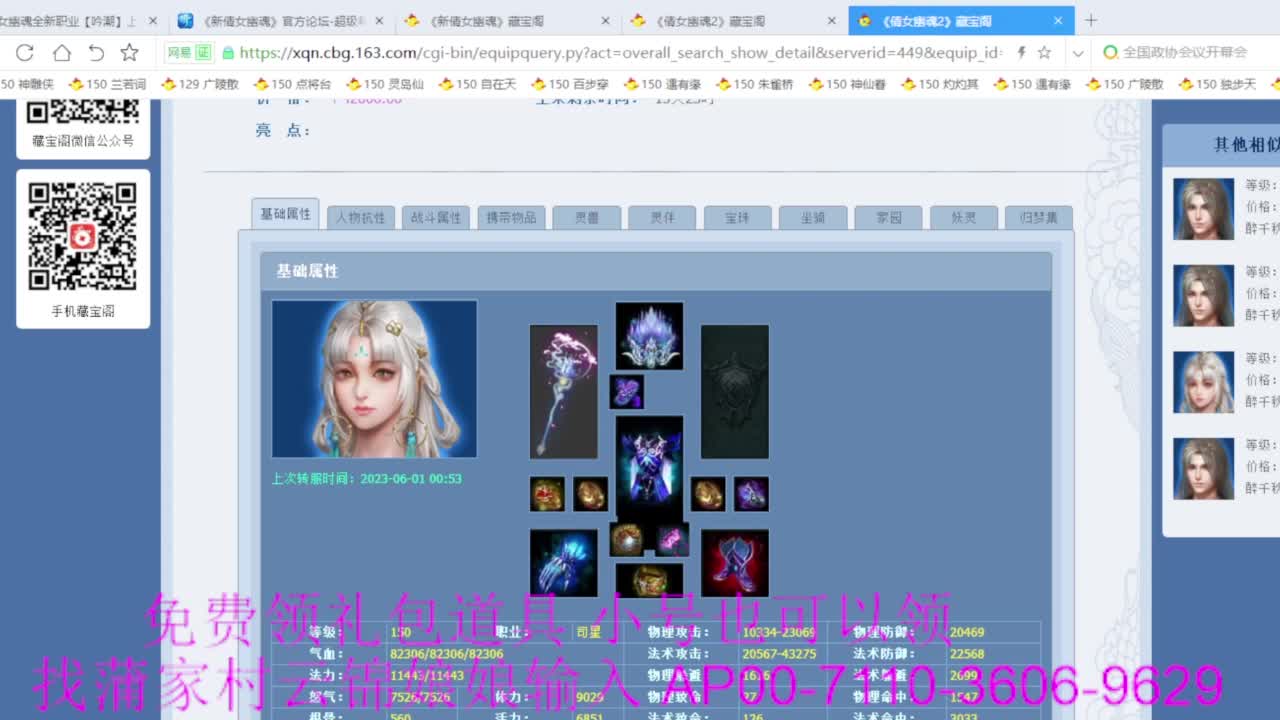The width and height of the screenshot is (1280, 720).
Task: Open the 宝珠 tab
Action: click(x=738, y=217)
